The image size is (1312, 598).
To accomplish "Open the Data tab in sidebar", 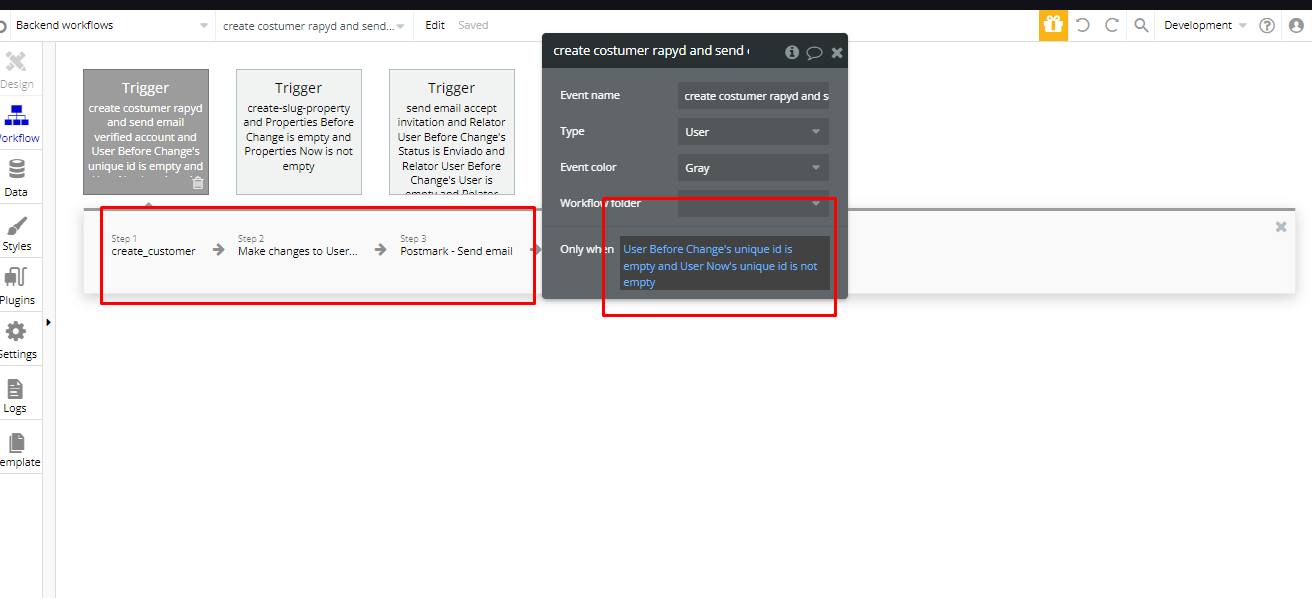I will coord(17,178).
